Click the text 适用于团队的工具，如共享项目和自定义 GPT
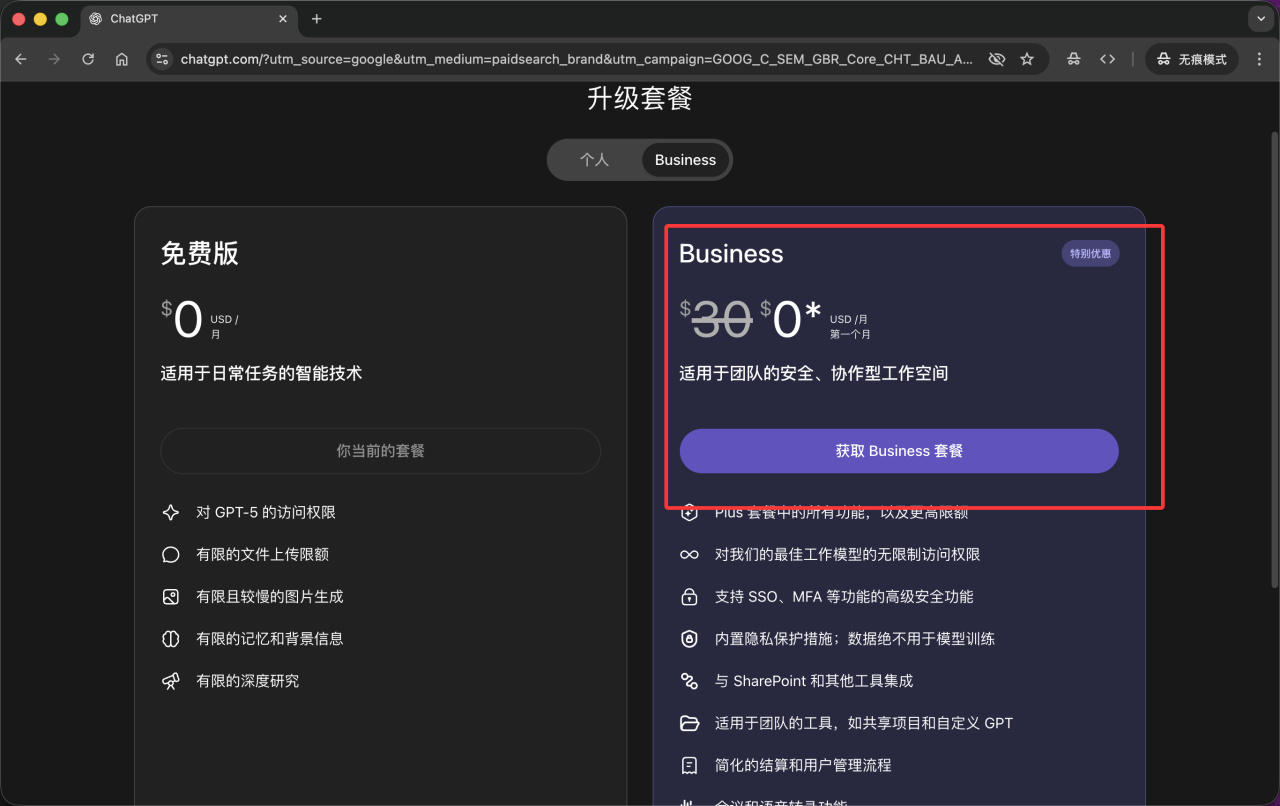Screen dimensions: 1280x806 [864, 723]
